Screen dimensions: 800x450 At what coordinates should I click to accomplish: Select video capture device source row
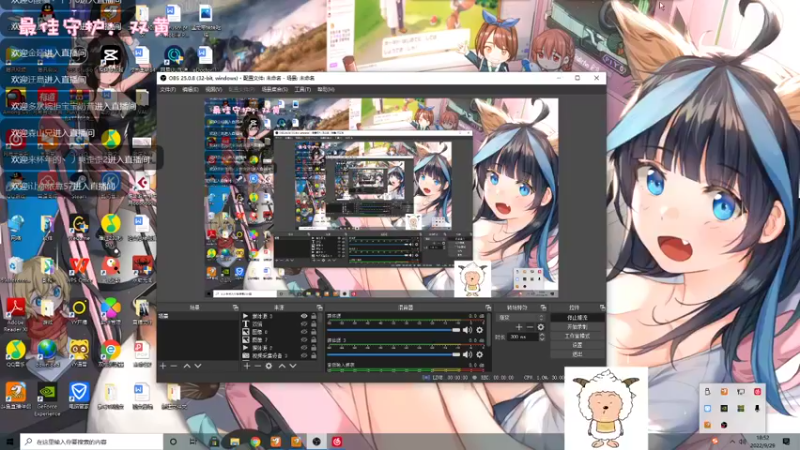(x=279, y=356)
